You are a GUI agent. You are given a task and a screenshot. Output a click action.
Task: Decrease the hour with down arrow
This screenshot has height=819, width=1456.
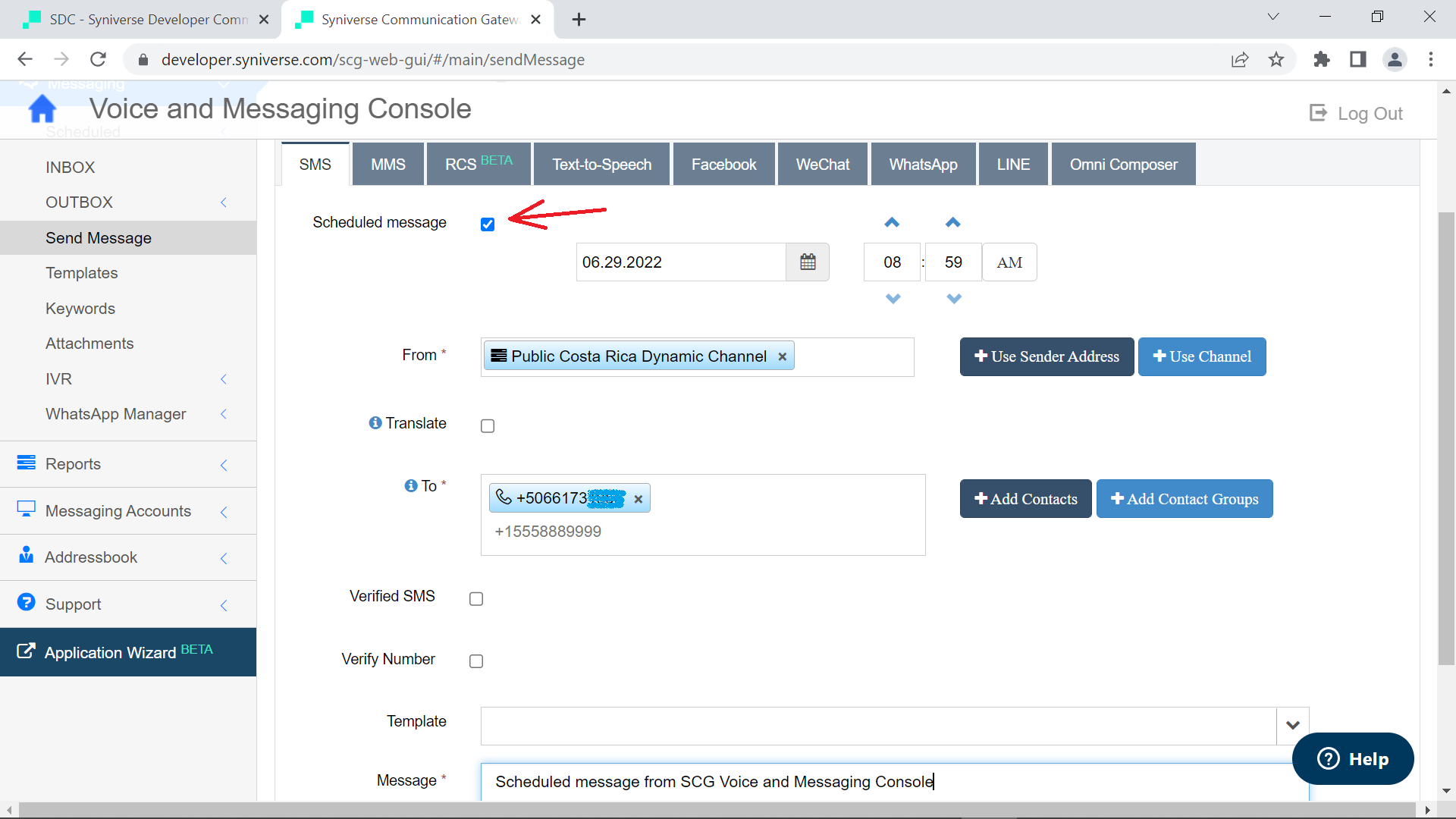coord(893,299)
